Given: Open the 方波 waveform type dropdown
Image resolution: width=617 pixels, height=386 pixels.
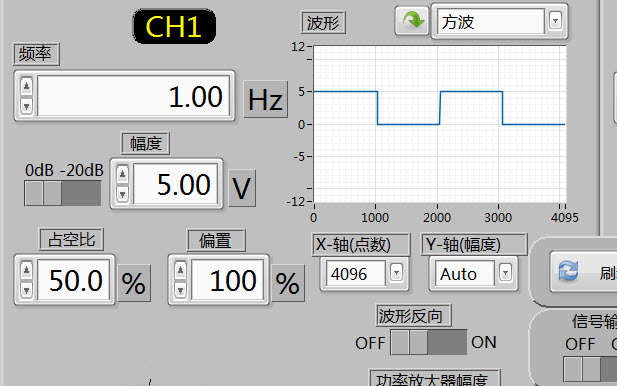Looking at the screenshot, I should [555, 20].
